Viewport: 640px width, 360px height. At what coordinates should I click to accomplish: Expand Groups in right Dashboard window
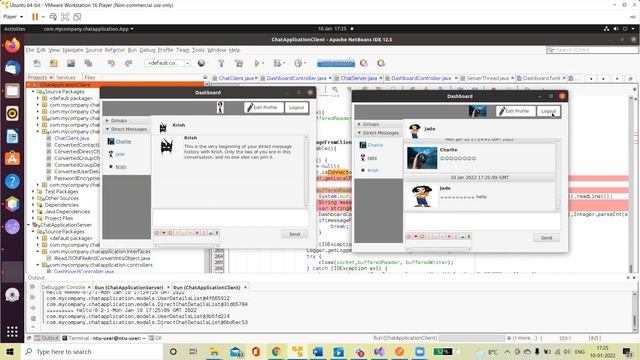[x=359, y=124]
